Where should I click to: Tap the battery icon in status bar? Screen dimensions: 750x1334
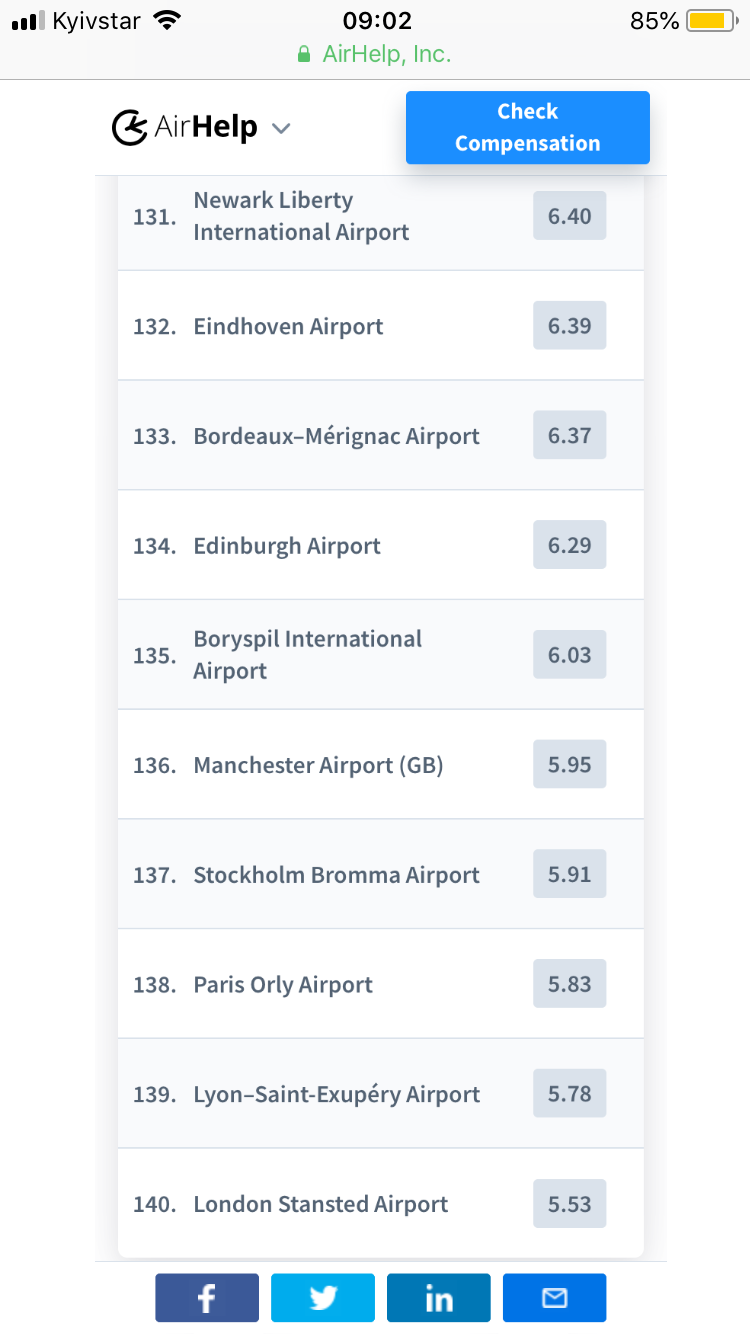pos(711,21)
